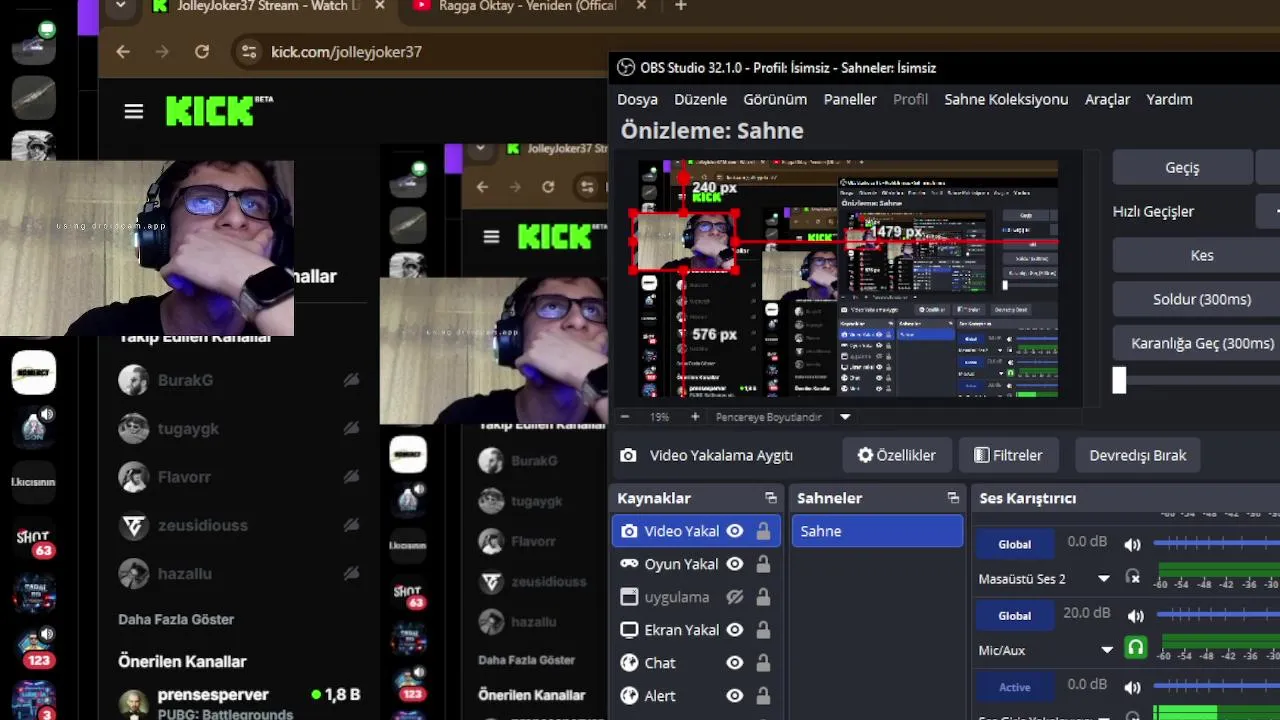Mute the Masaüstü Ses 2 speaker icon
This screenshot has width=1280, height=720.
[1132, 545]
